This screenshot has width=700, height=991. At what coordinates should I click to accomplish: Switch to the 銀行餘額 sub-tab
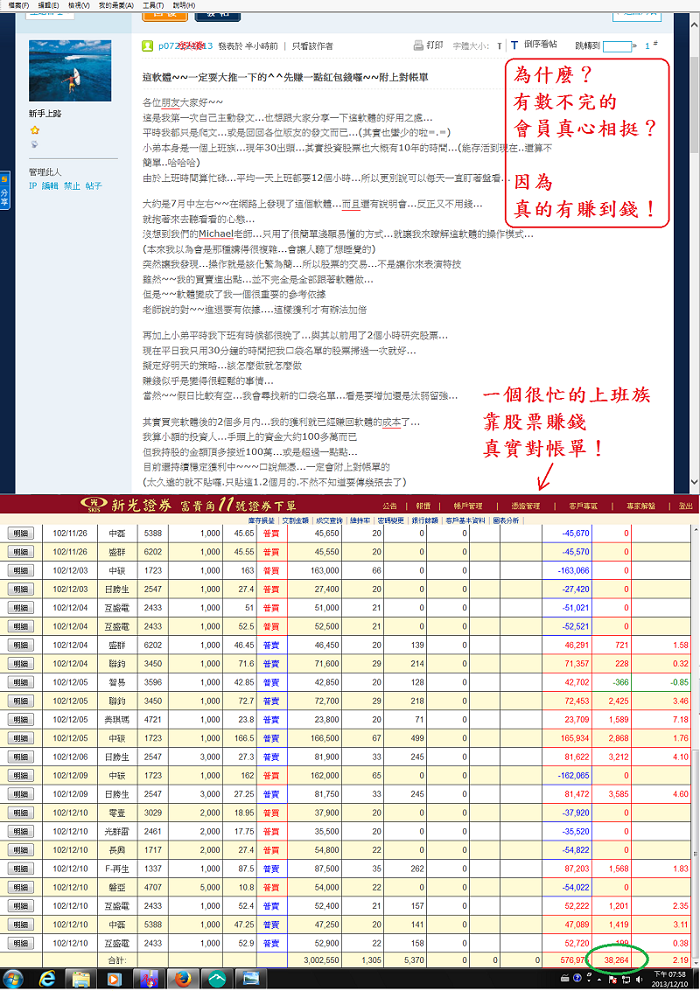tap(425, 521)
